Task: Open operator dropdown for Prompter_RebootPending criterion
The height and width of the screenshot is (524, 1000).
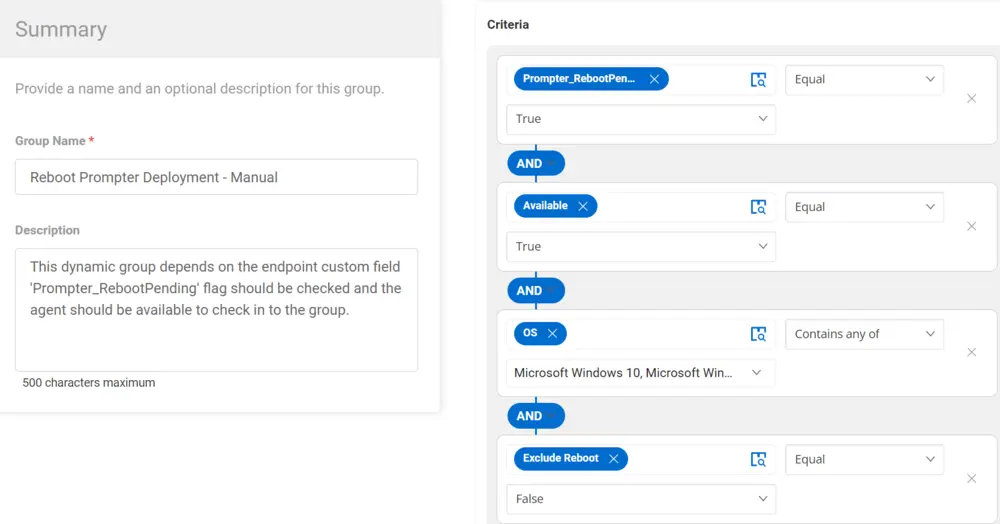Action: pyautogui.click(x=864, y=80)
